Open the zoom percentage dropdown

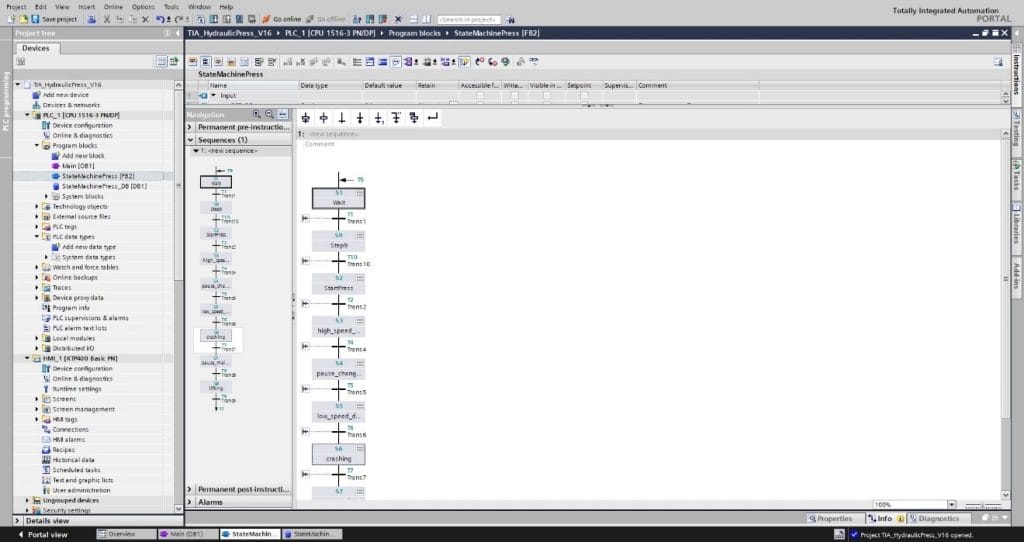[952, 505]
